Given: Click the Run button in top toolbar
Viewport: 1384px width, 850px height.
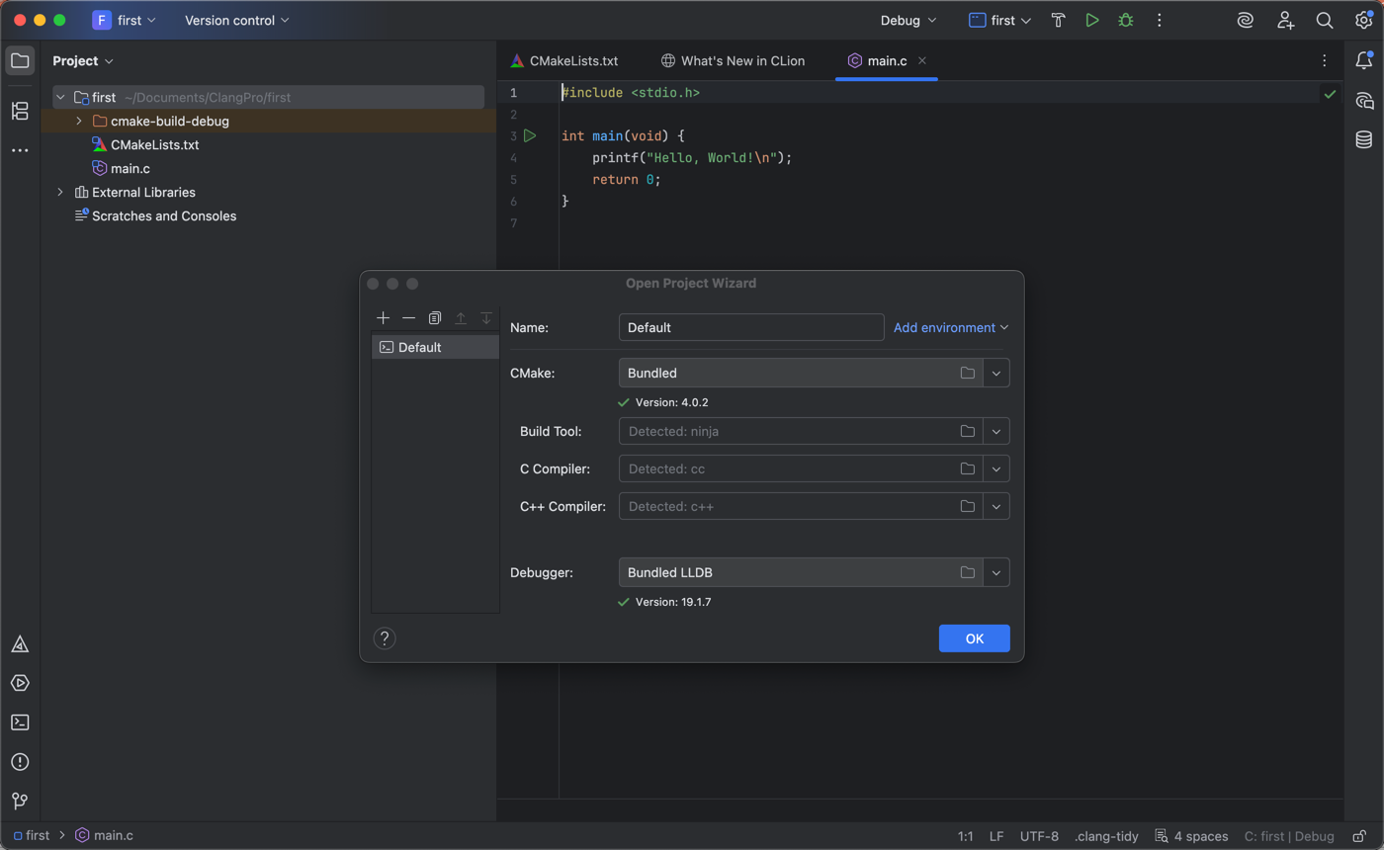Looking at the screenshot, I should pyautogui.click(x=1092, y=20).
